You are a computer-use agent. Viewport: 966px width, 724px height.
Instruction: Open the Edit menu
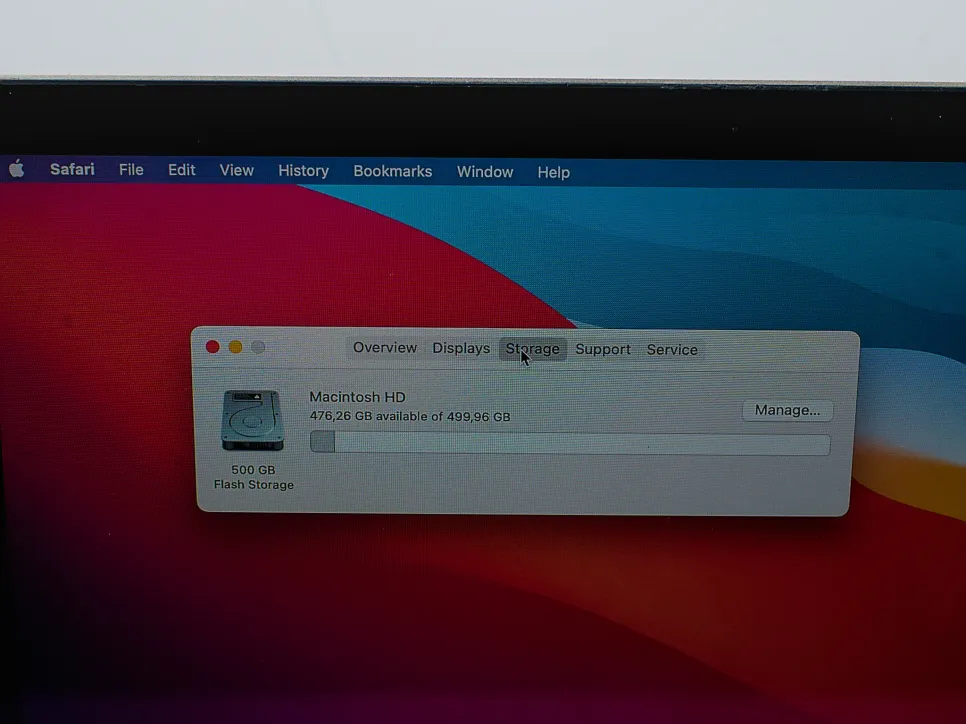coord(182,170)
